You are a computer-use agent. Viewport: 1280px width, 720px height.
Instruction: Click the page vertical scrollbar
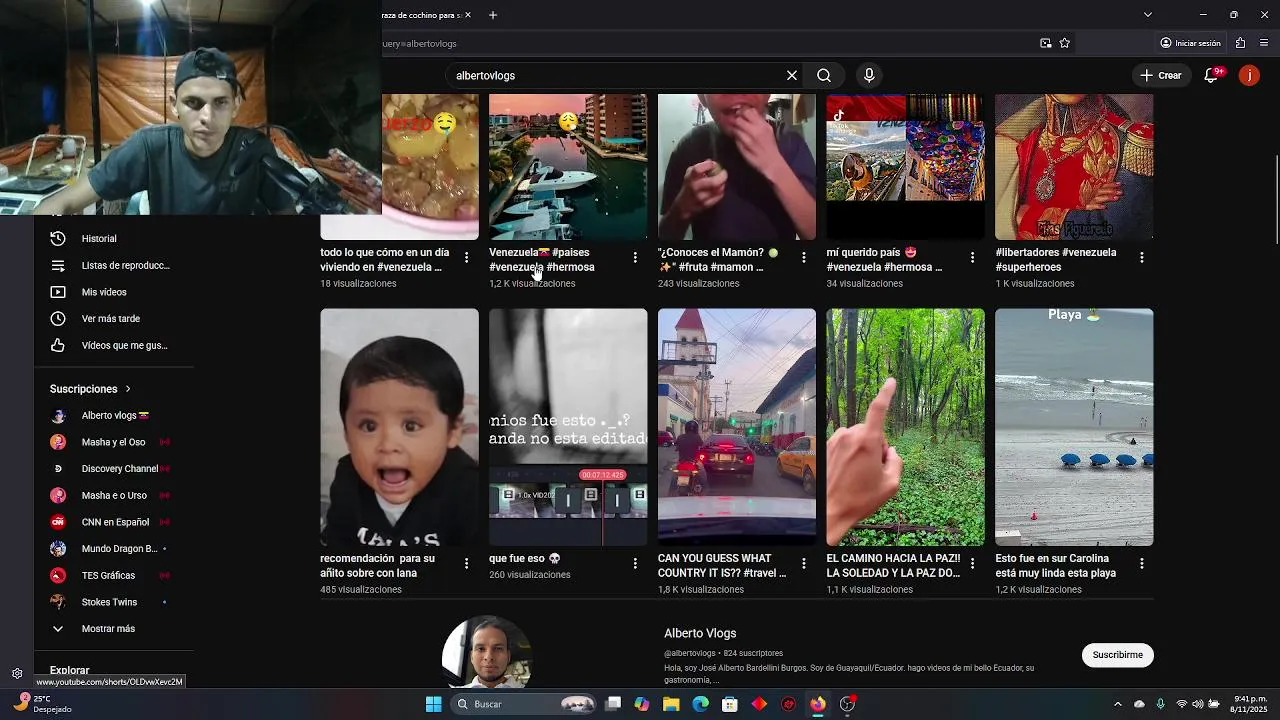1275,200
